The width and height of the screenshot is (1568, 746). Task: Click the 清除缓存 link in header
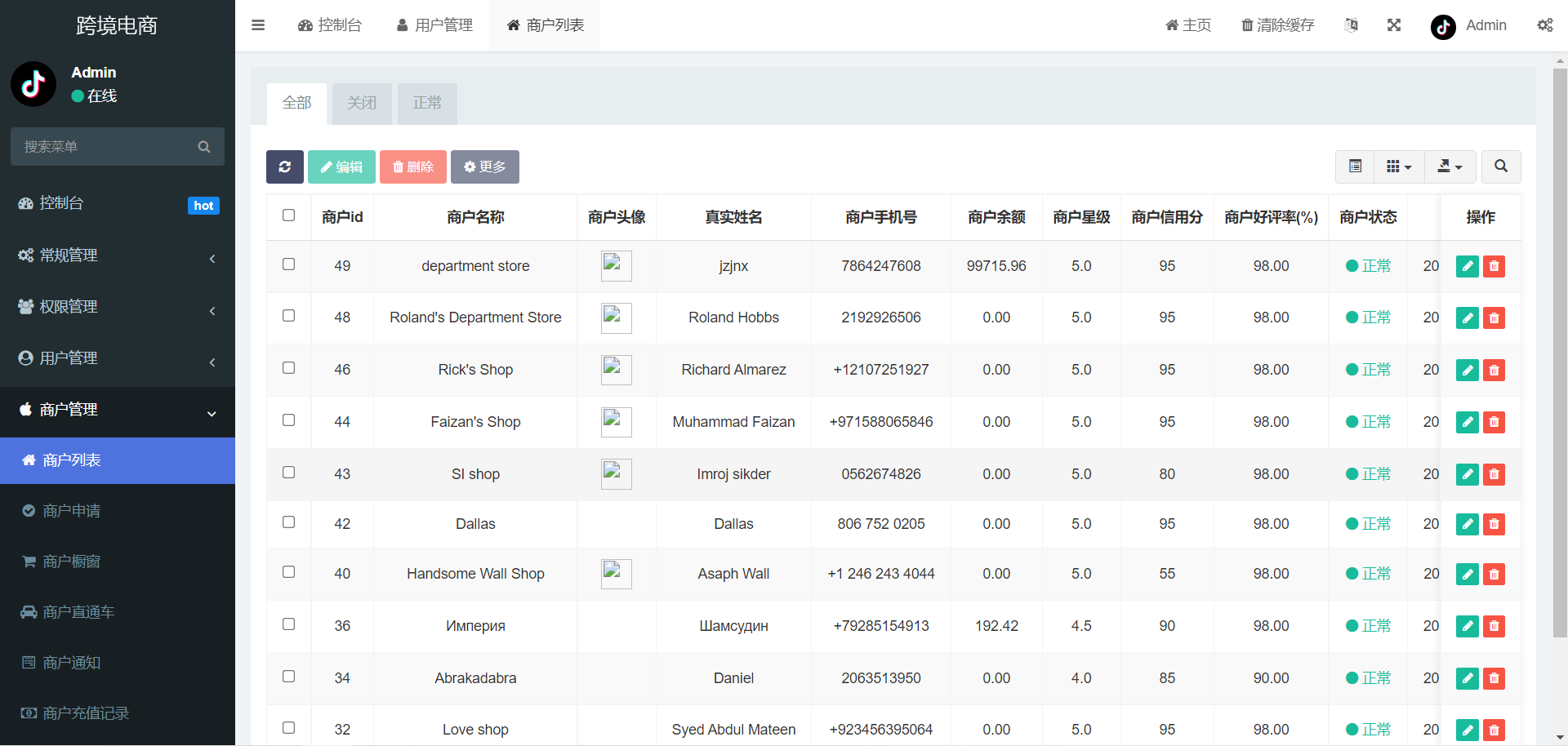coord(1277,25)
